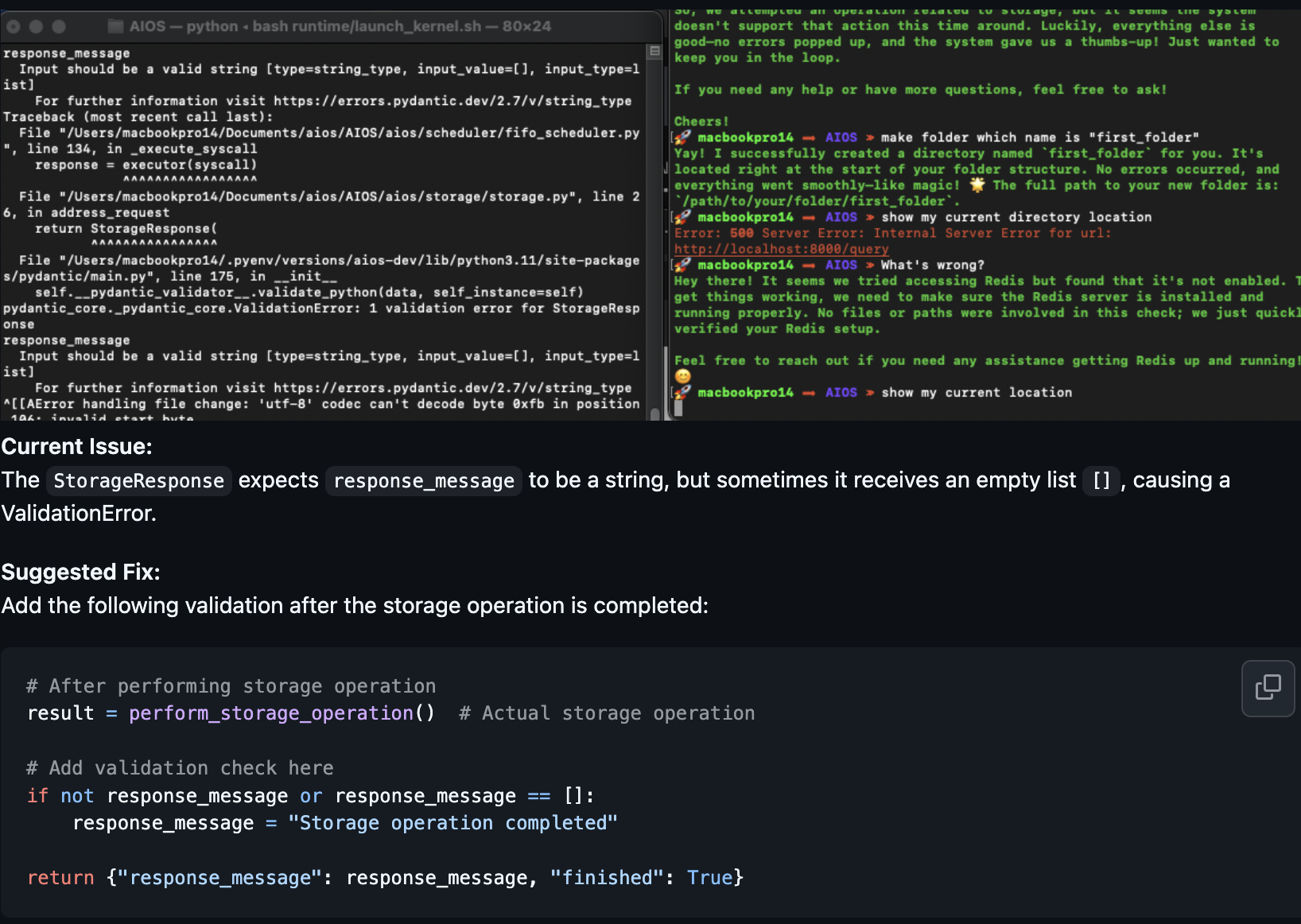This screenshot has height=924, width=1301.
Task: Click the "Suggested Fix:" heading
Action: [81, 573]
